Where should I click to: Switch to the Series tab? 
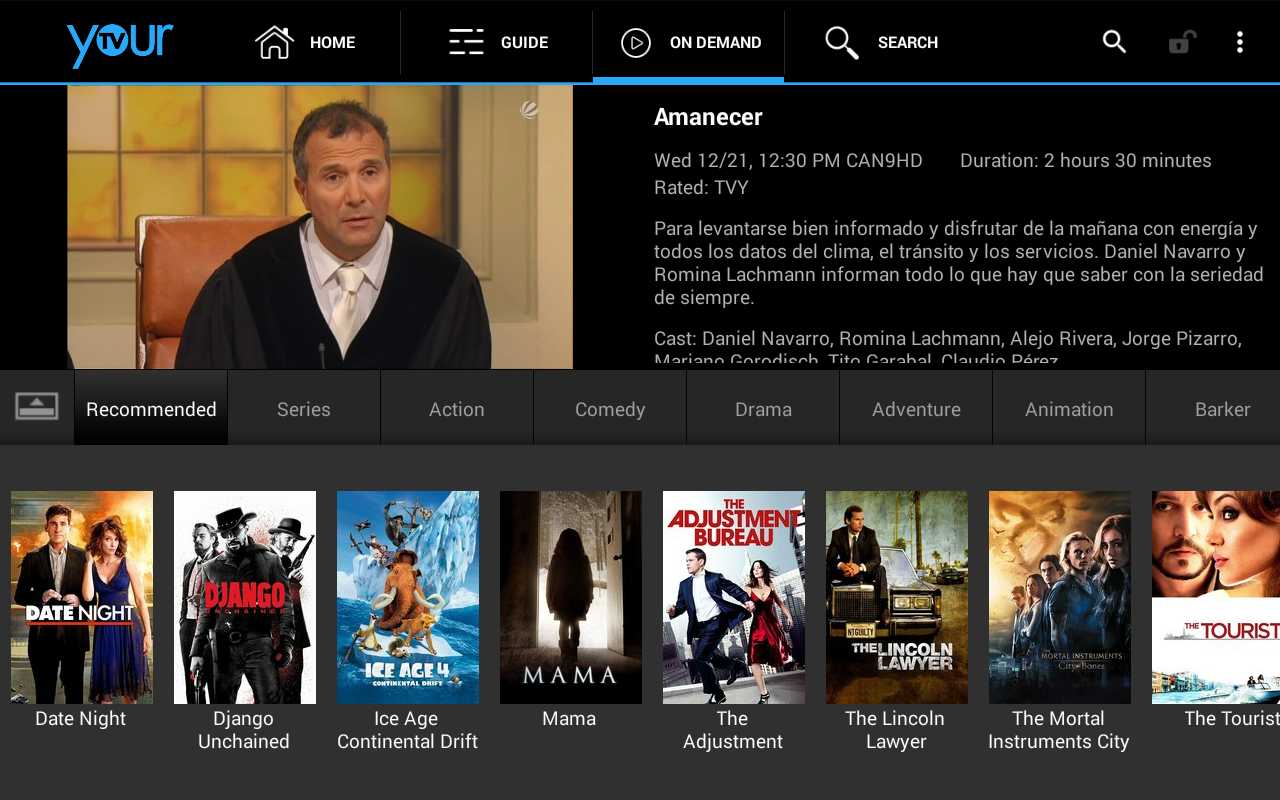tap(304, 408)
